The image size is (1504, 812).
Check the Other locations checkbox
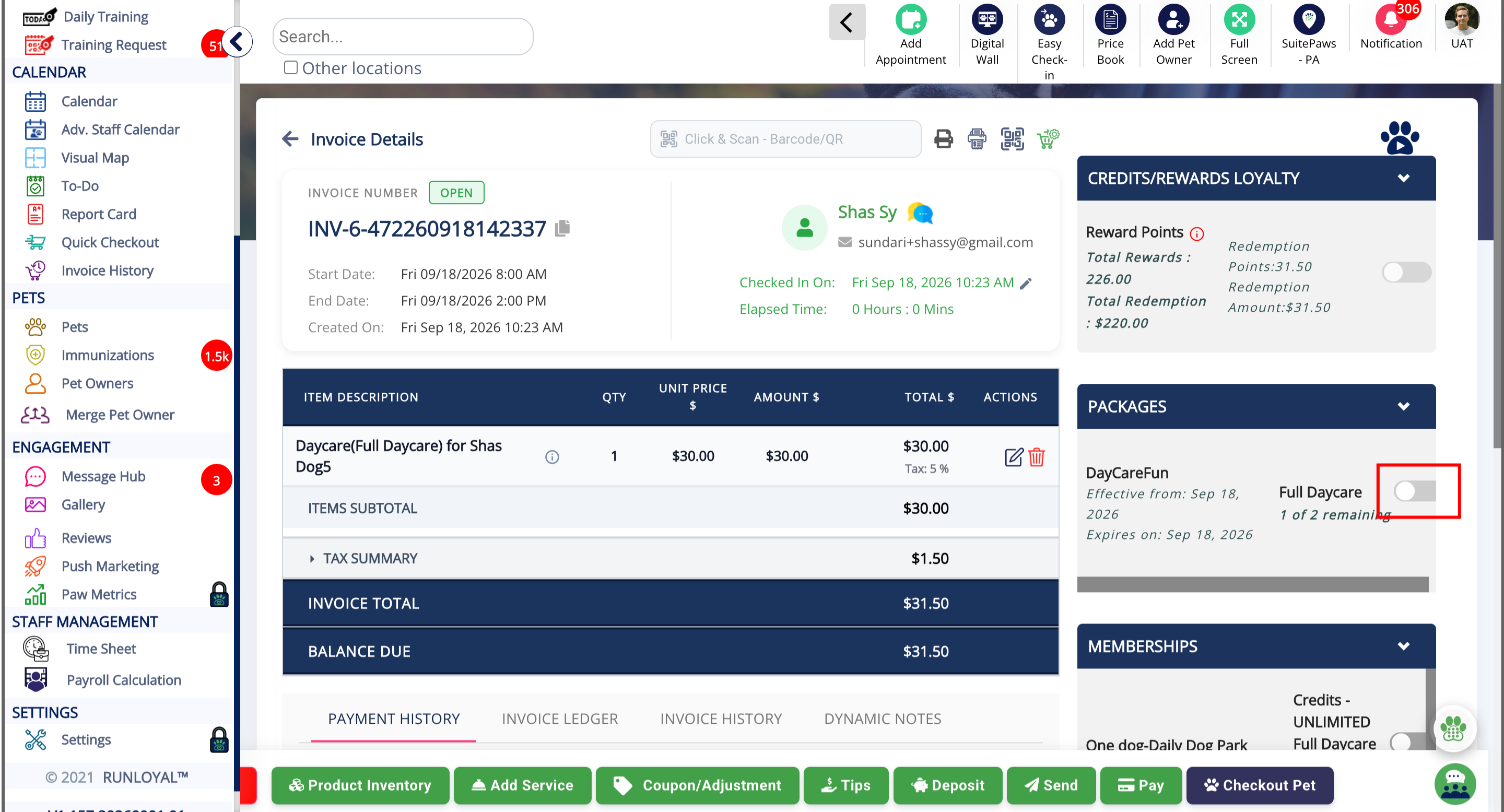click(290, 68)
